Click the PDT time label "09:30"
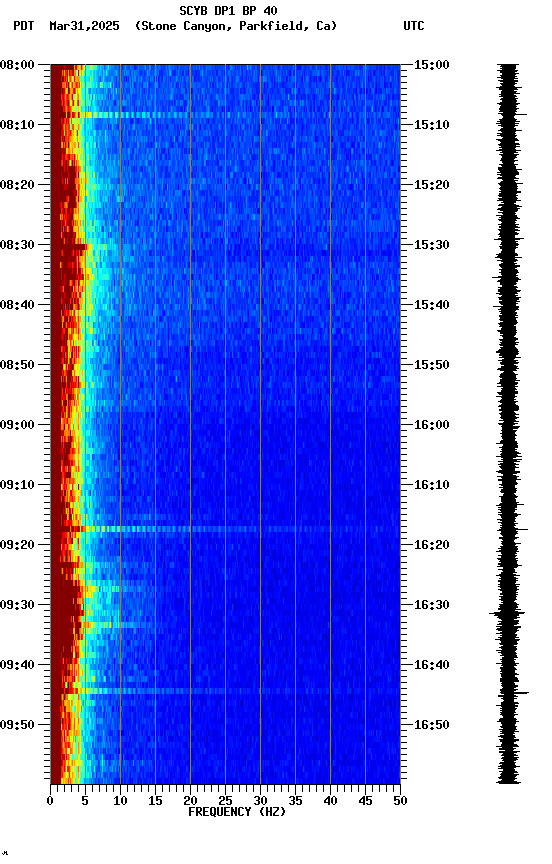This screenshot has height=864, width=552. point(17,605)
